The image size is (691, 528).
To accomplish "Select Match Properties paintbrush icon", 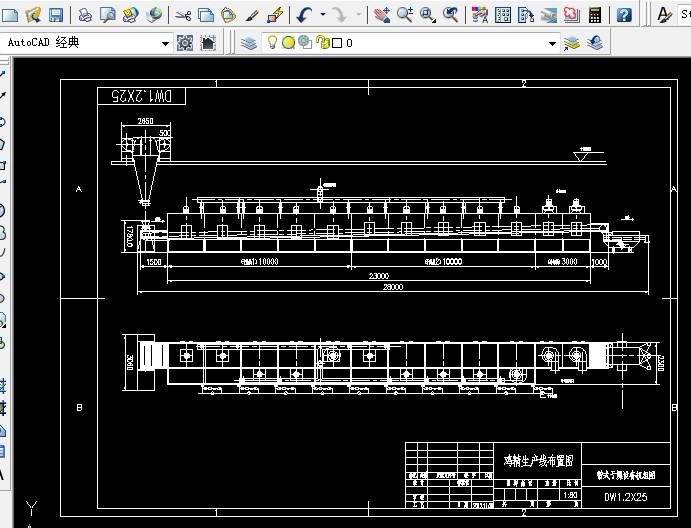I will pos(252,15).
